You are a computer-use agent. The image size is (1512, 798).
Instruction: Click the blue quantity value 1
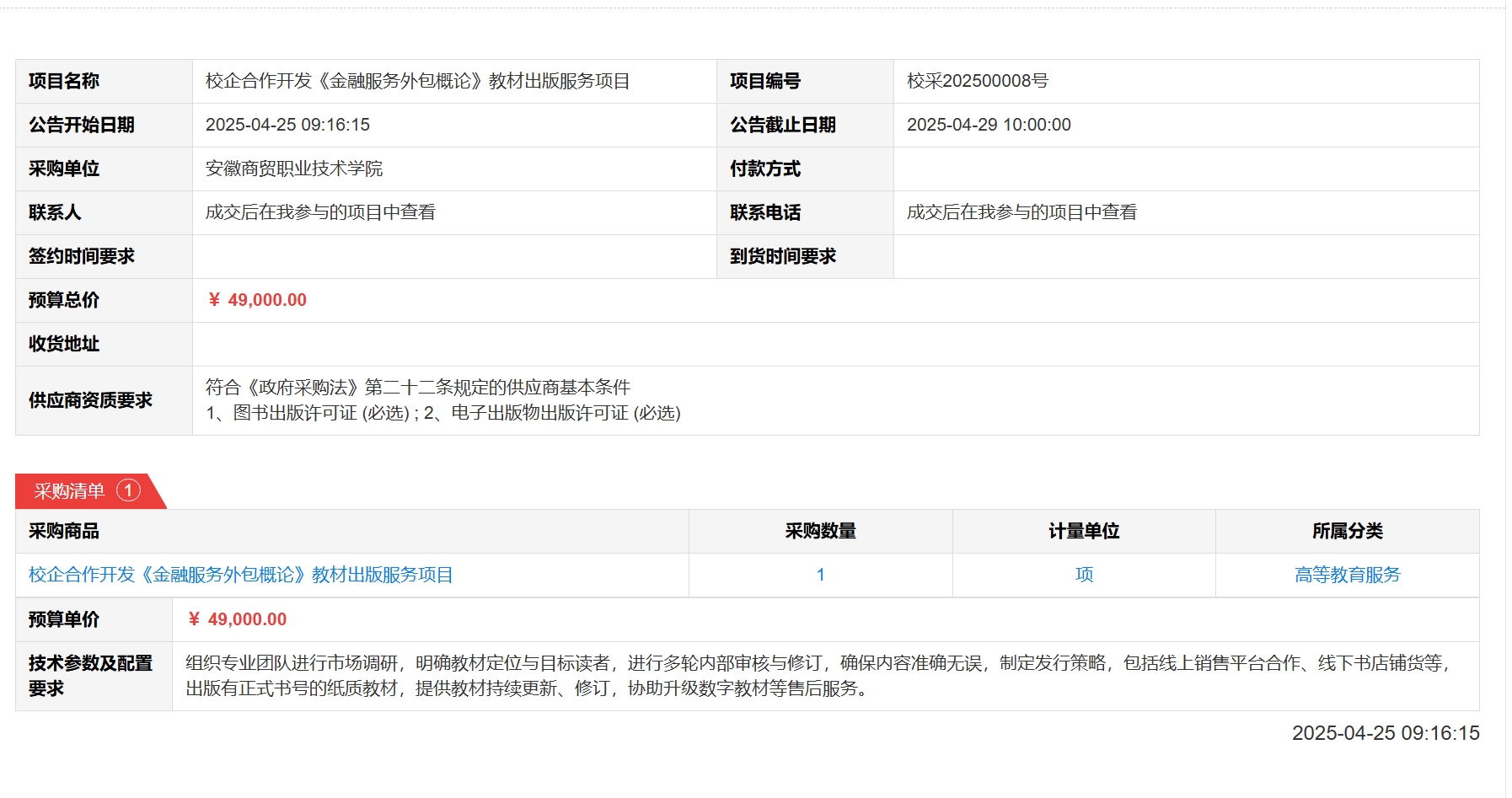[820, 575]
